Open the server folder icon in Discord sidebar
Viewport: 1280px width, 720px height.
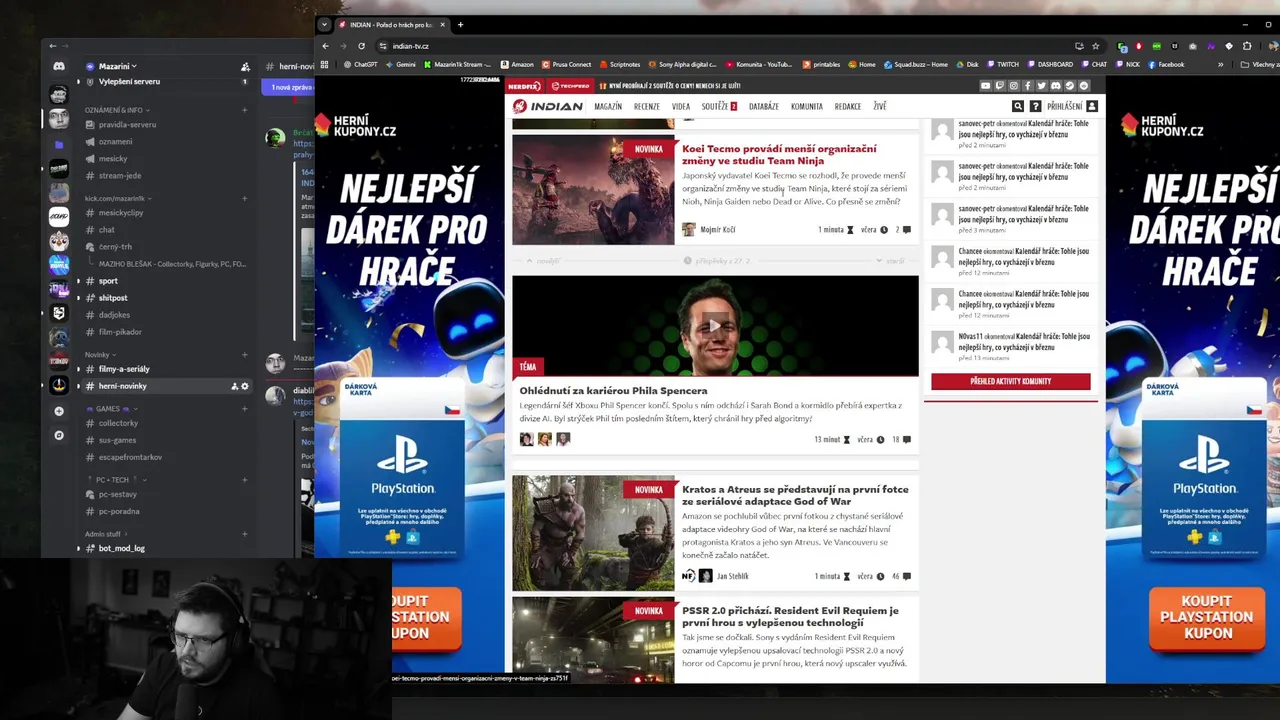pyautogui.click(x=59, y=144)
